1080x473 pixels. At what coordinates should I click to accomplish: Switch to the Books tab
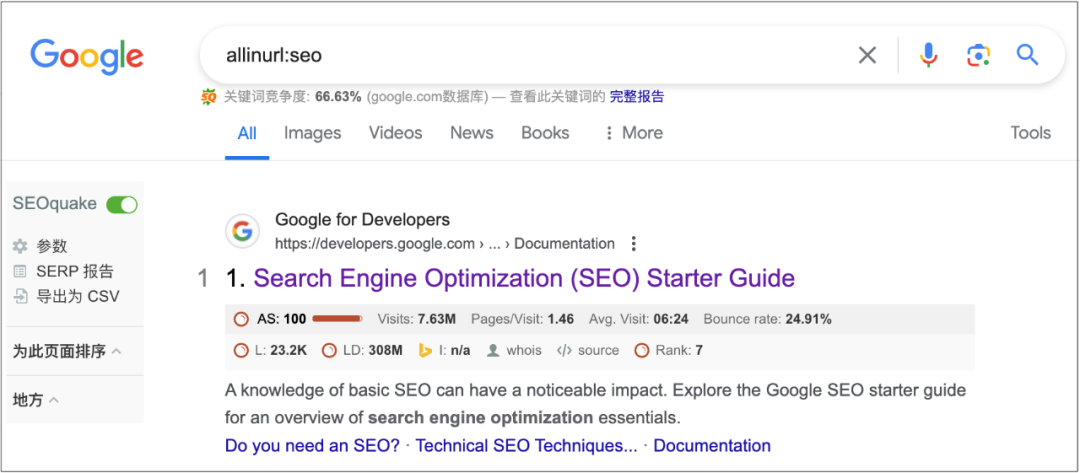545,133
